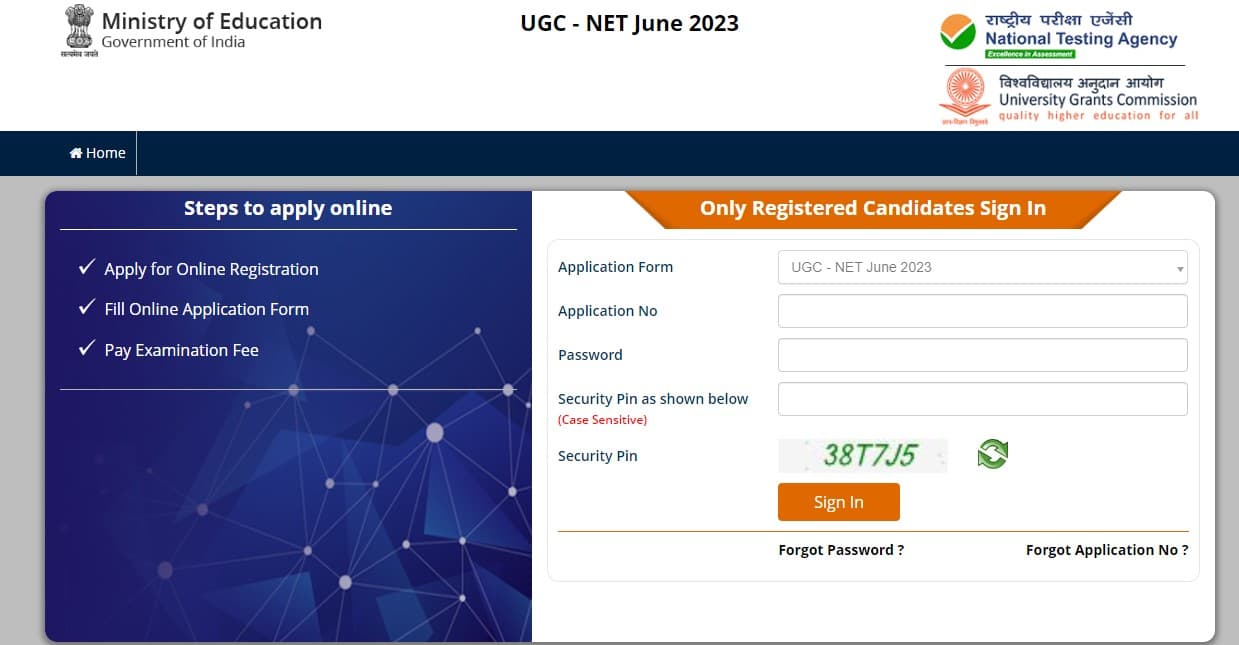This screenshot has height=645, width=1239.
Task: Click the checkmark beside Pay Examination Fee
Action: click(x=85, y=347)
